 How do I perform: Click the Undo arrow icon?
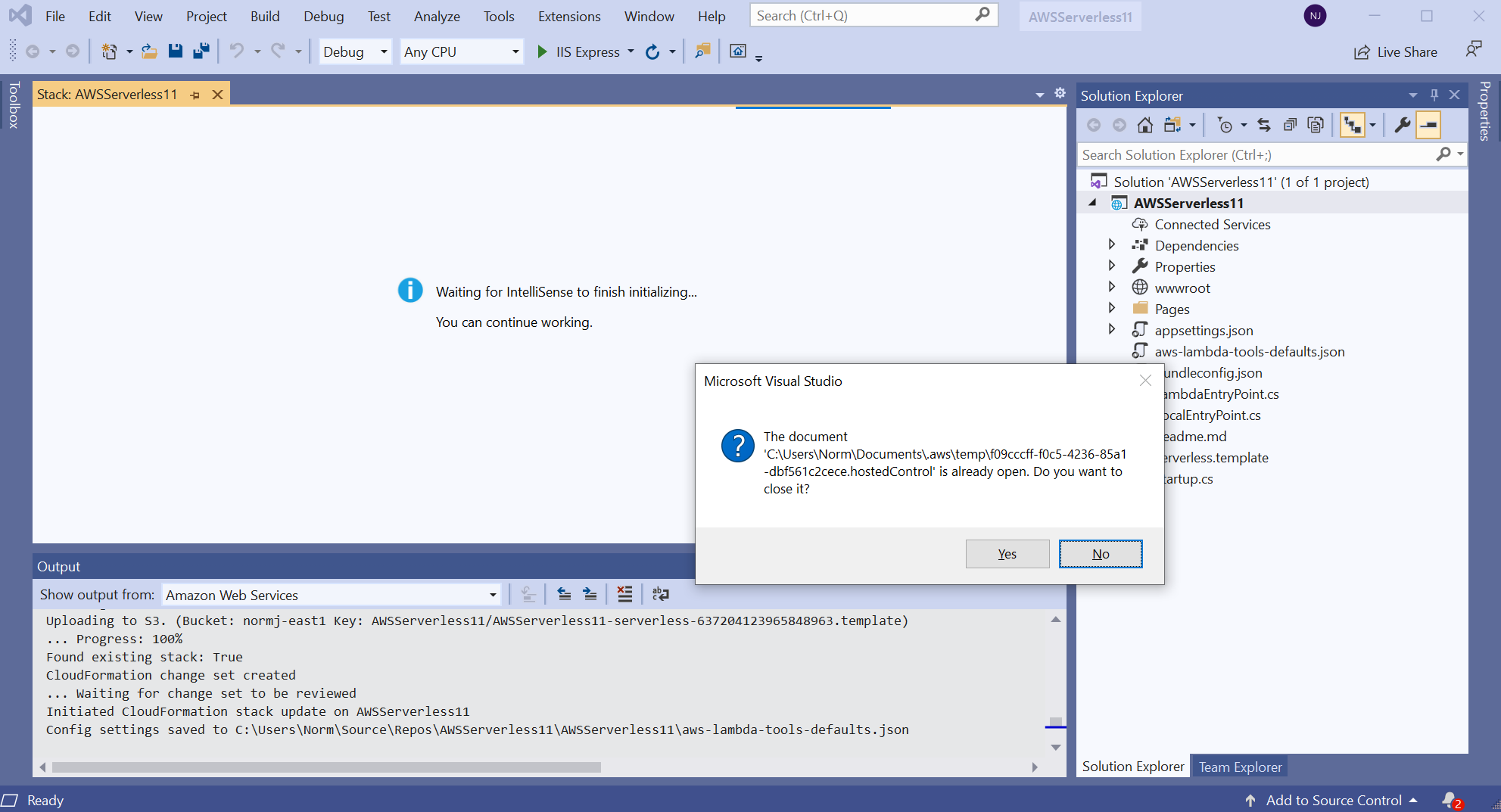pos(237,51)
